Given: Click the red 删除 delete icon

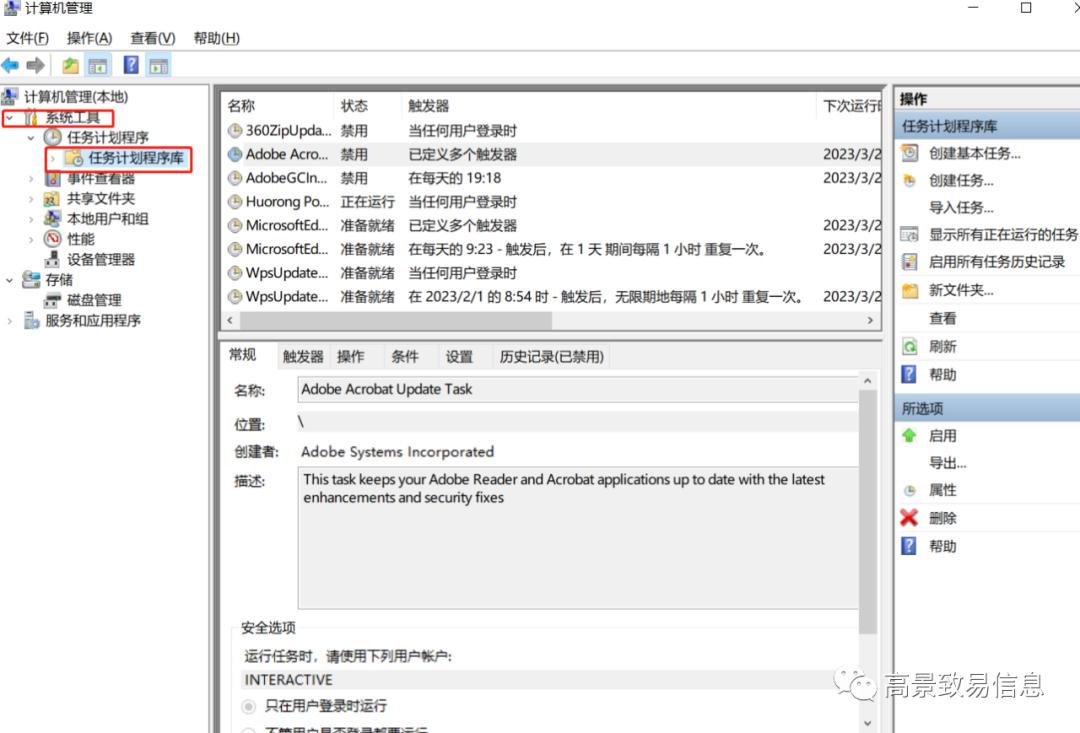Looking at the screenshot, I should tap(909, 517).
